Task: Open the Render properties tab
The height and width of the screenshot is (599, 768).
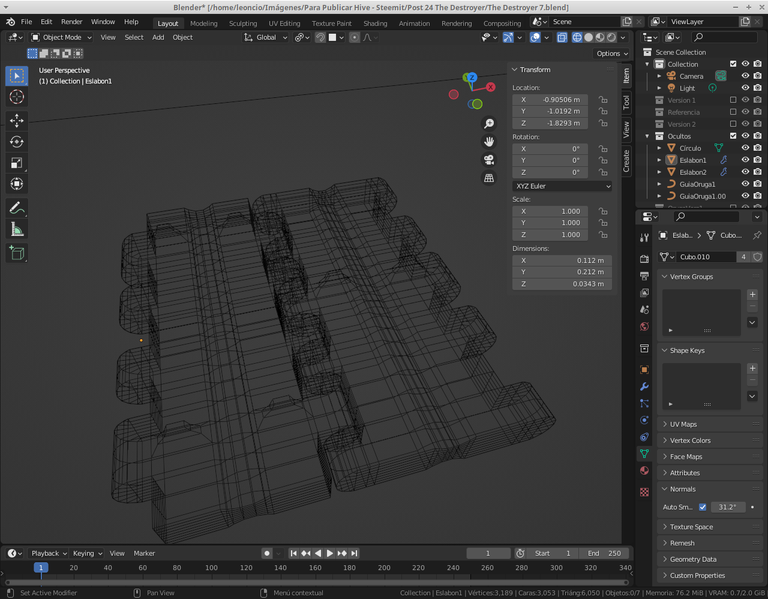Action: click(x=644, y=259)
